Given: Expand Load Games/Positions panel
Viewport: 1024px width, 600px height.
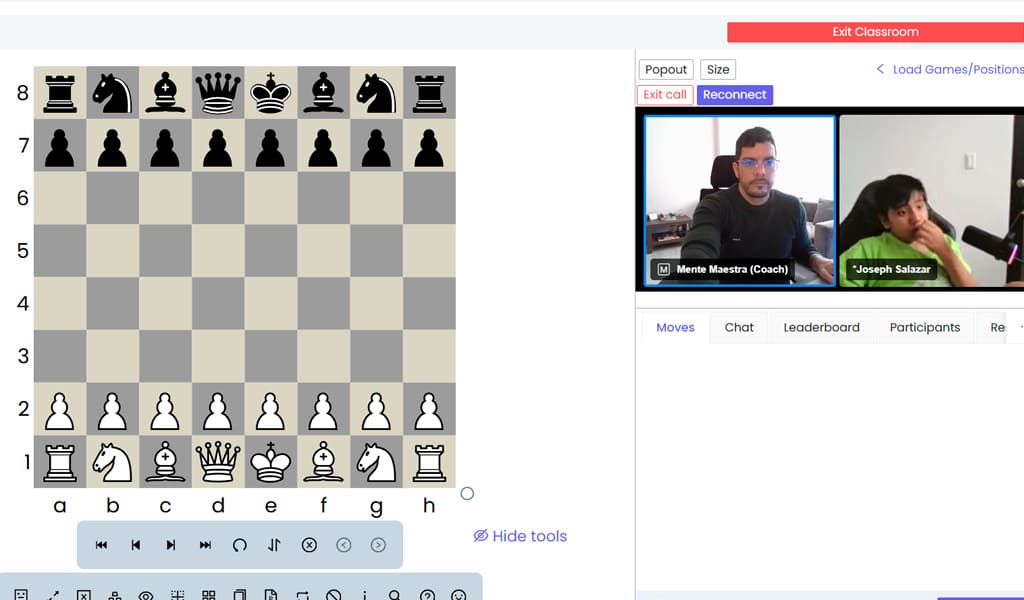Looking at the screenshot, I should click(x=950, y=69).
